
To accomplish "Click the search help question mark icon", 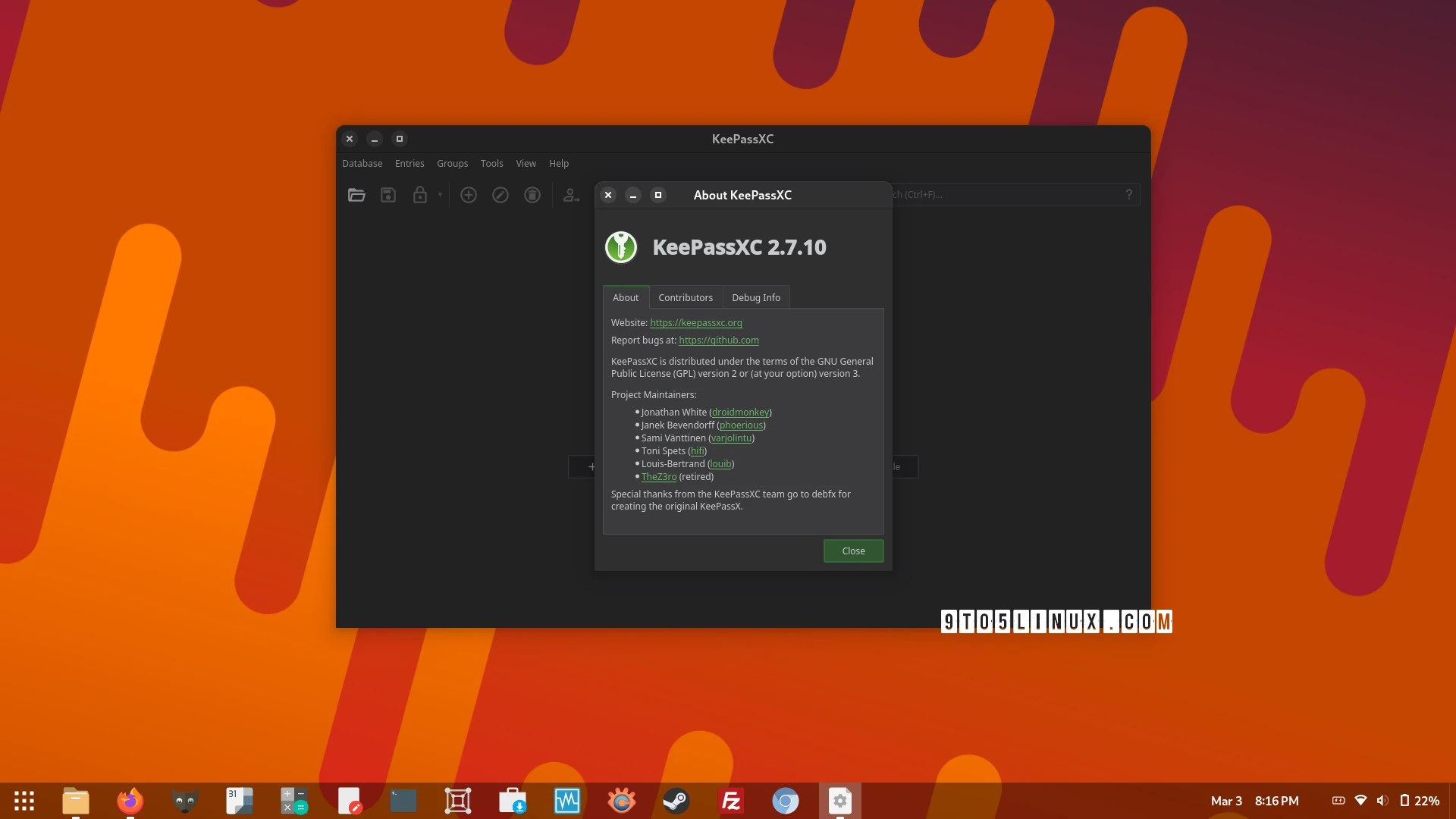I will point(1128,194).
